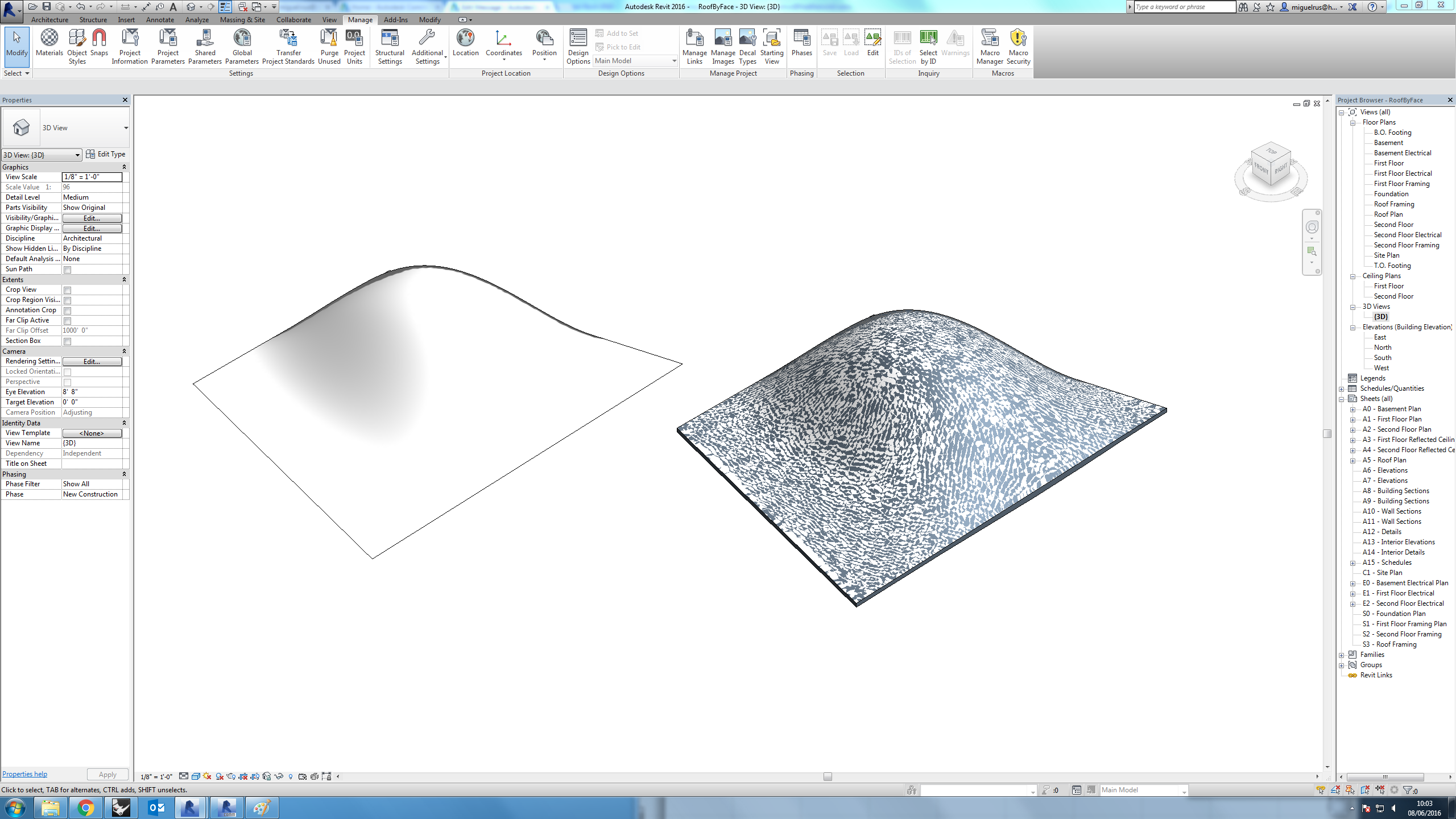Viewport: 1456px width, 819px height.
Task: Open the Properties help link
Action: pyautogui.click(x=24, y=774)
